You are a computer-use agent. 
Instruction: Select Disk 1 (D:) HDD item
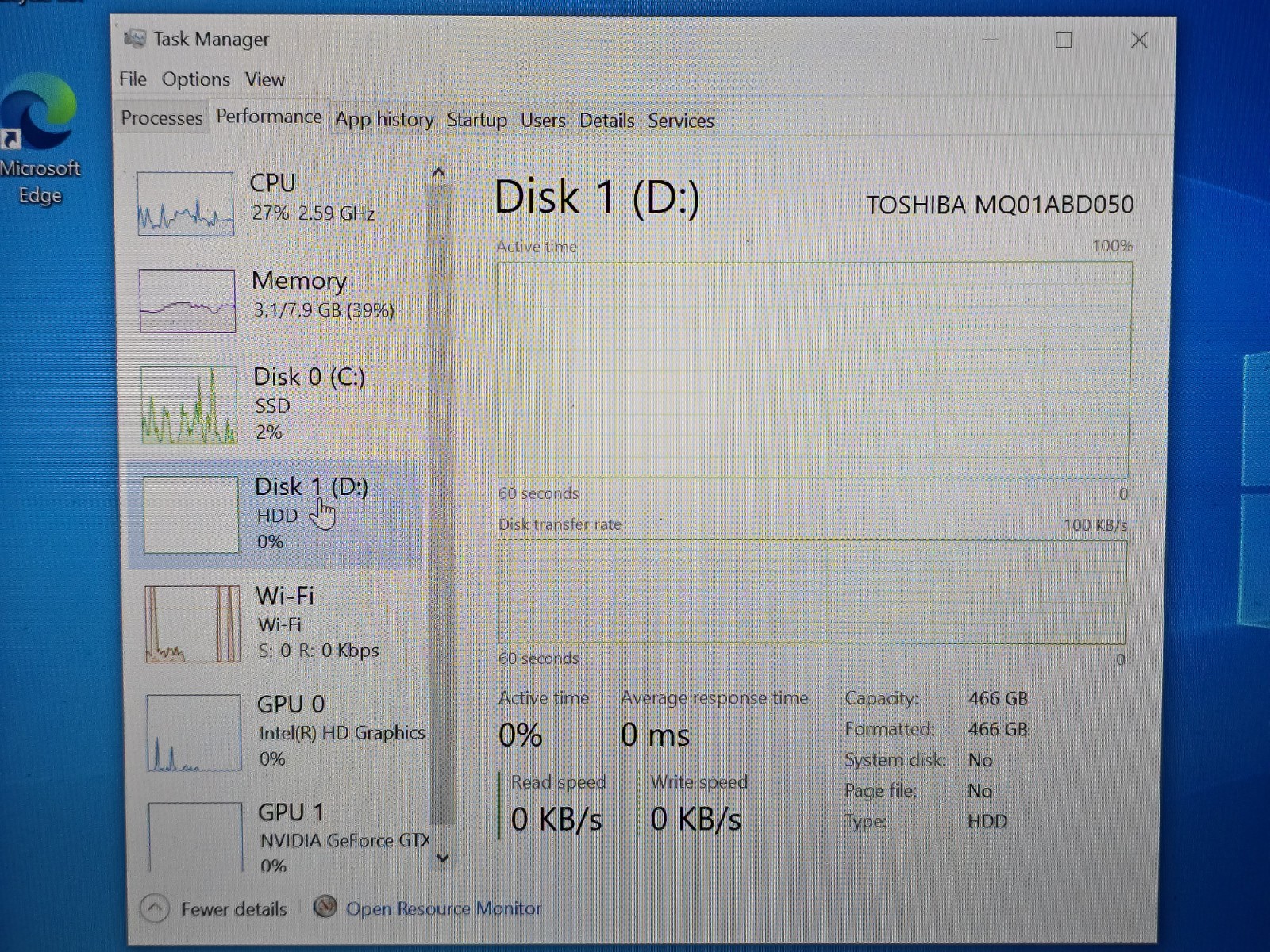pos(275,514)
